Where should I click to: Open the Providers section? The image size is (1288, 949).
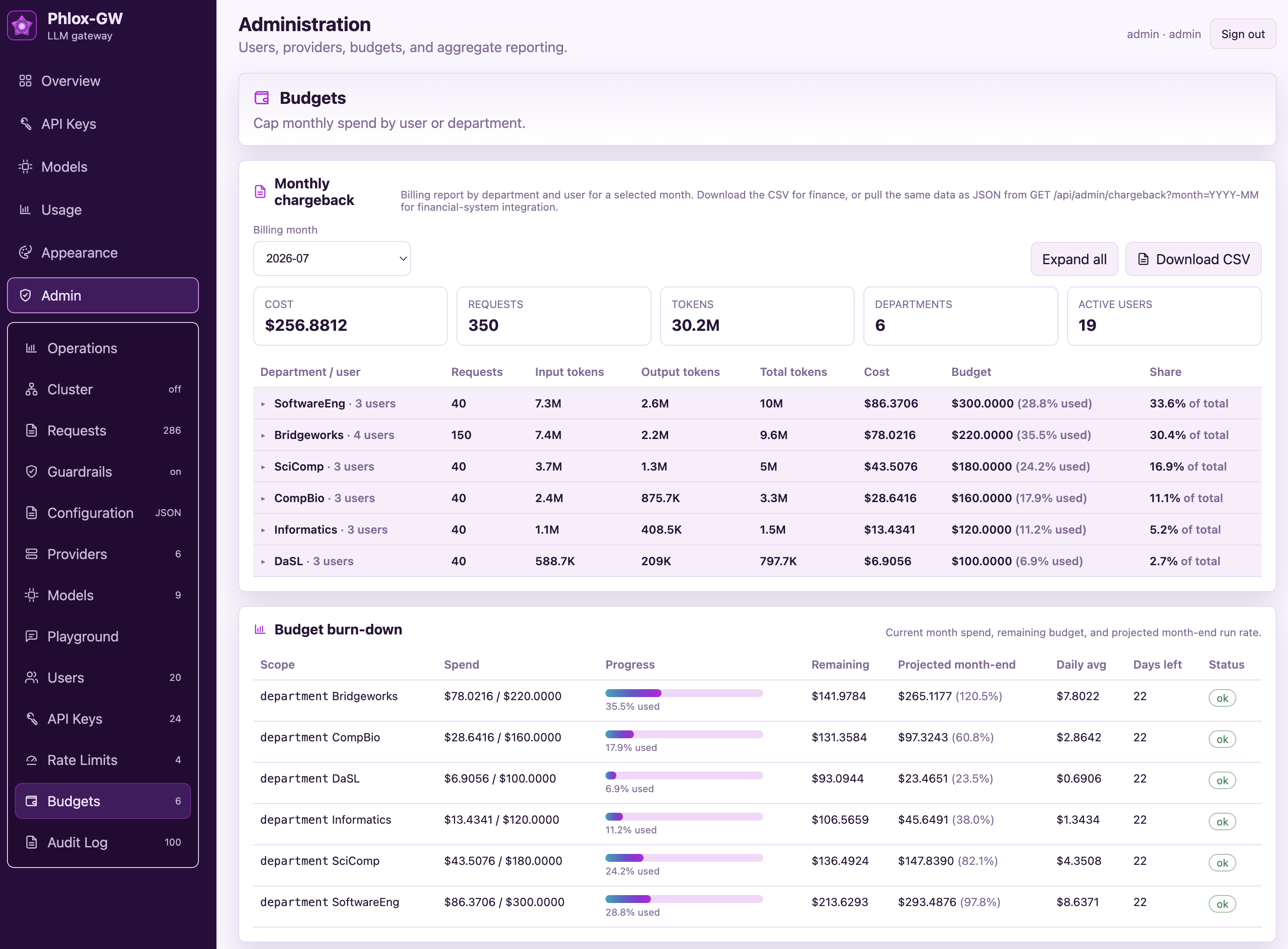(103, 554)
